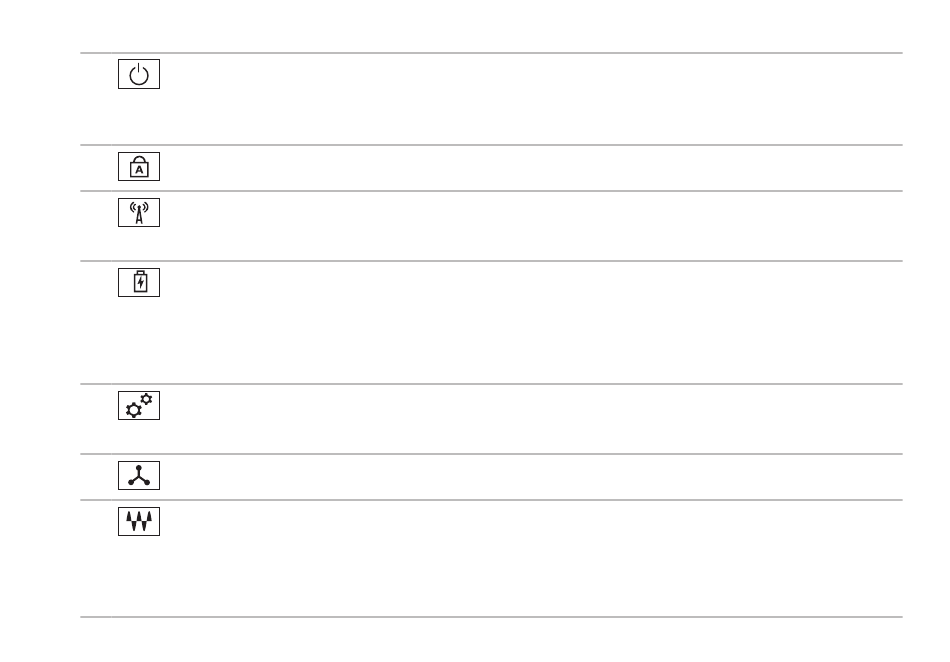Click the narrow cell before the antenna icon

96,226
